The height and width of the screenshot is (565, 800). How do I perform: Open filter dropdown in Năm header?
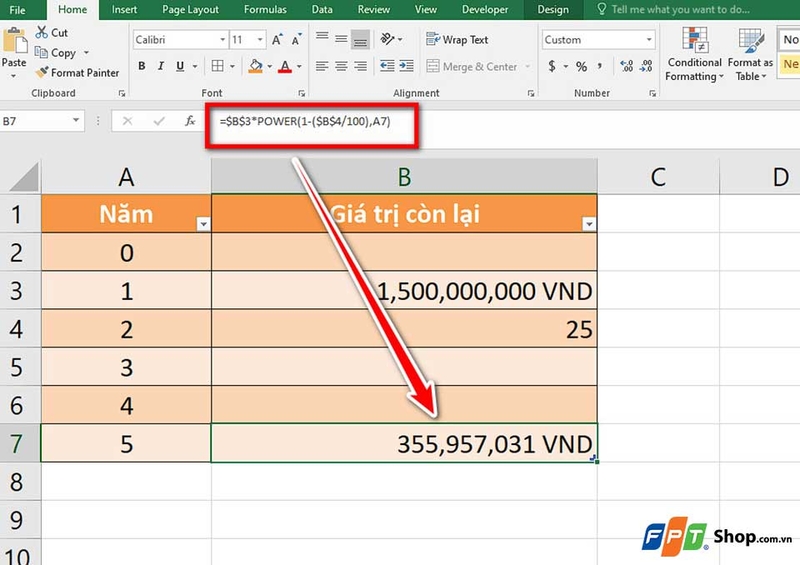pyautogui.click(x=203, y=224)
